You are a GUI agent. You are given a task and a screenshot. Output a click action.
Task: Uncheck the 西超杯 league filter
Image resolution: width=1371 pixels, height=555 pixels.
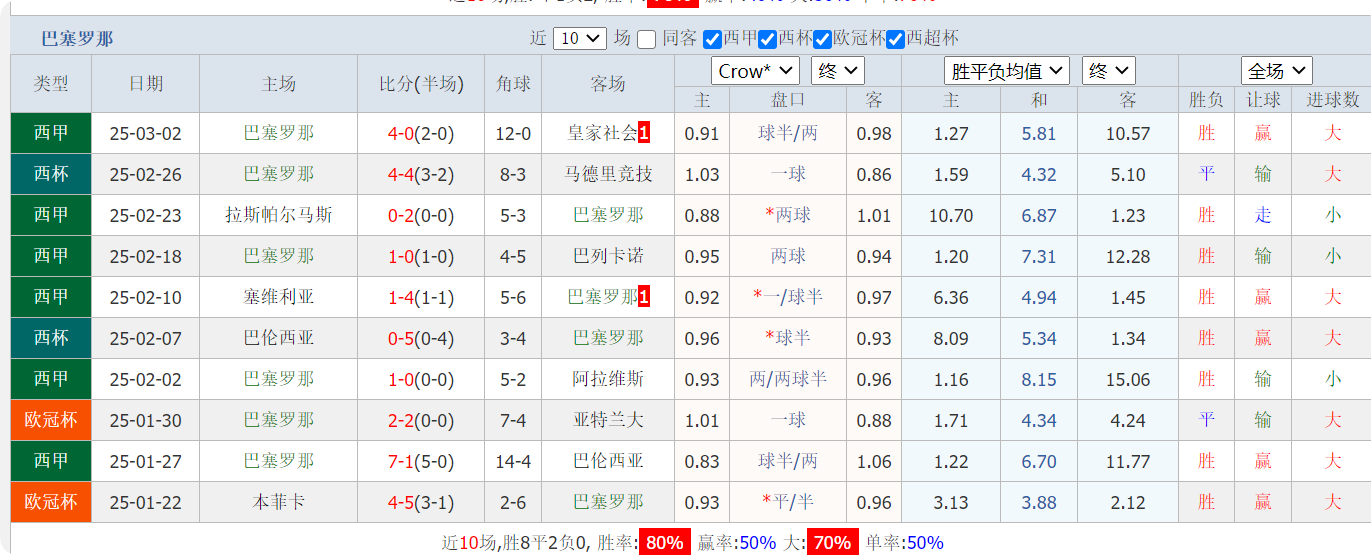tap(896, 39)
